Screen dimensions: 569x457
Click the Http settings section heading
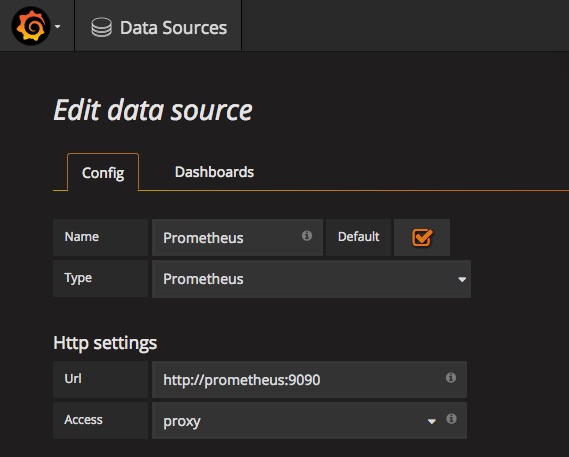tap(105, 343)
